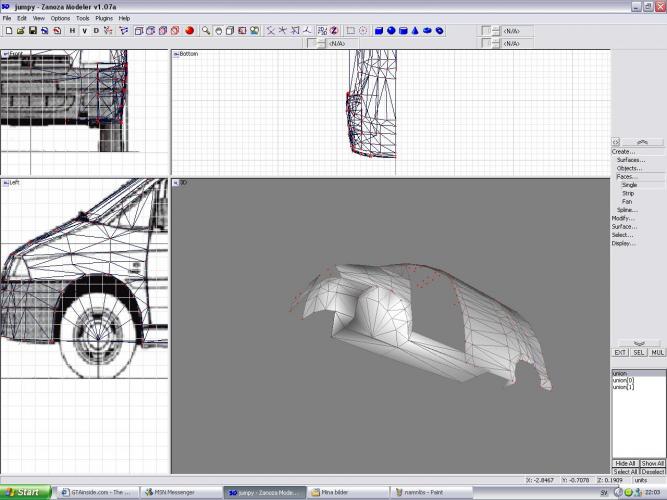Toggle the H mode button
This screenshot has width=667, height=500.
[72, 31]
